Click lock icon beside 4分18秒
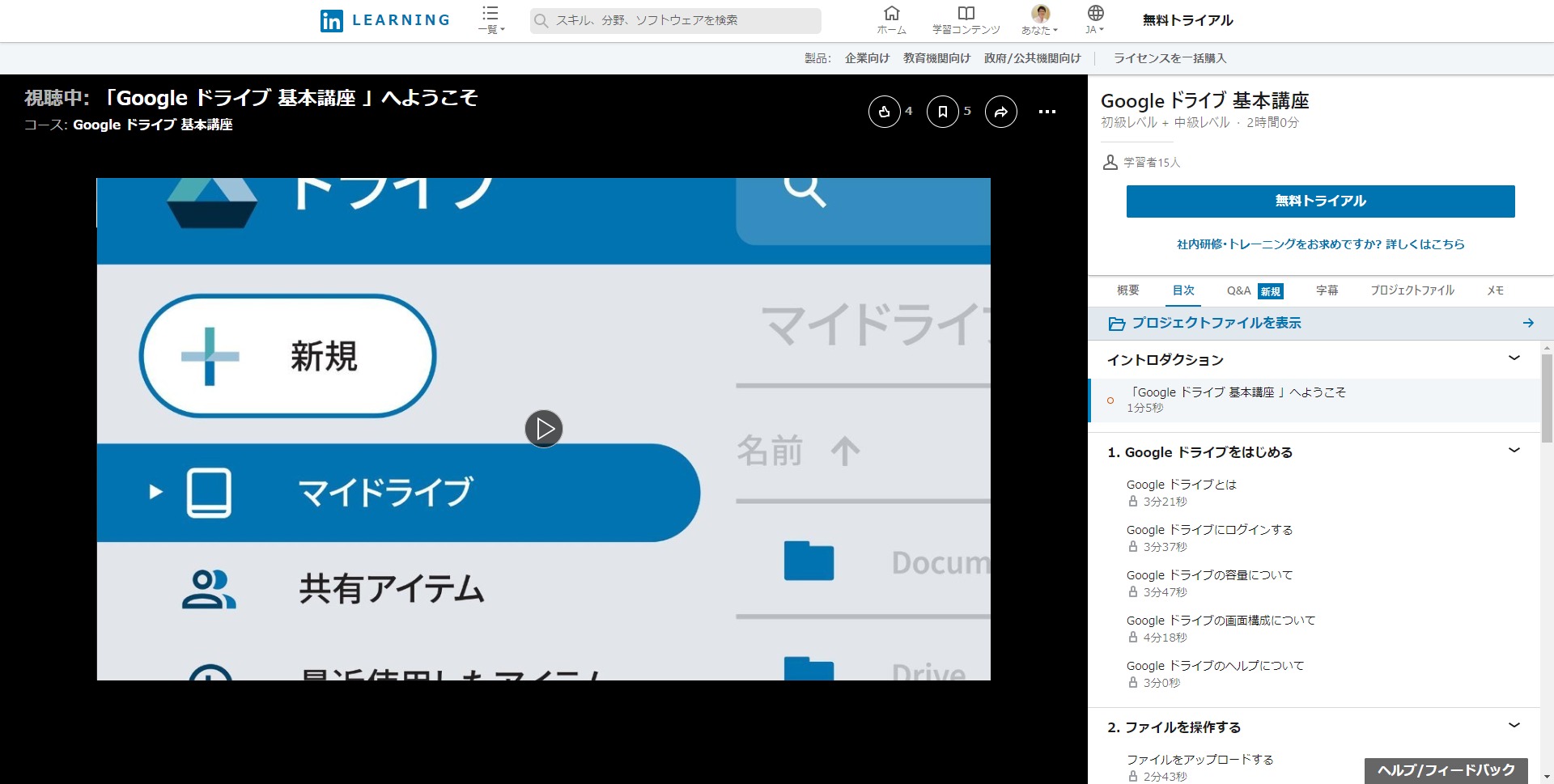The height and width of the screenshot is (784, 1554). pos(1132,638)
